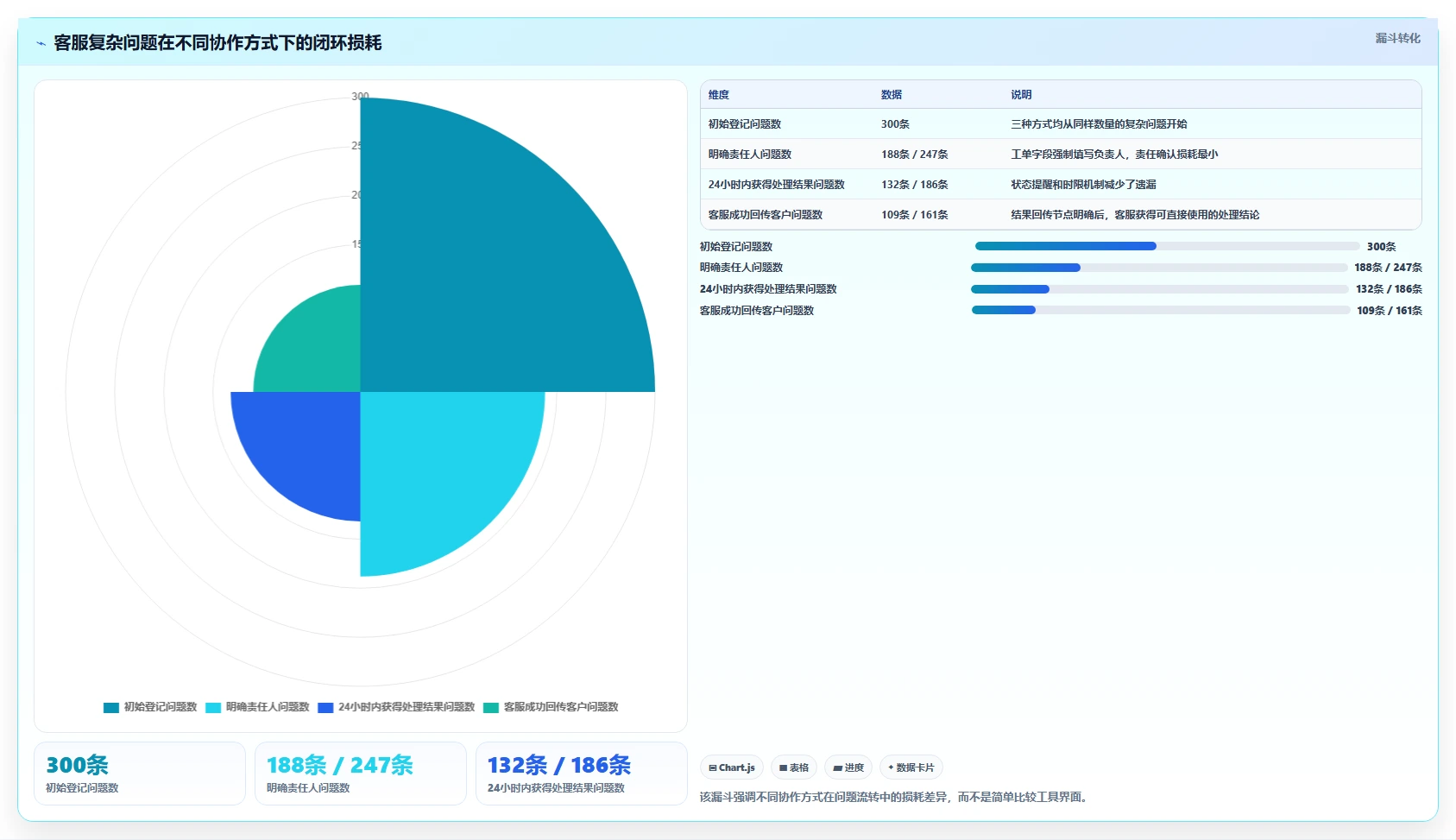Screen dimensions: 1456x840
Task: Select table cell 132条 / 186条
Action: click(914, 185)
